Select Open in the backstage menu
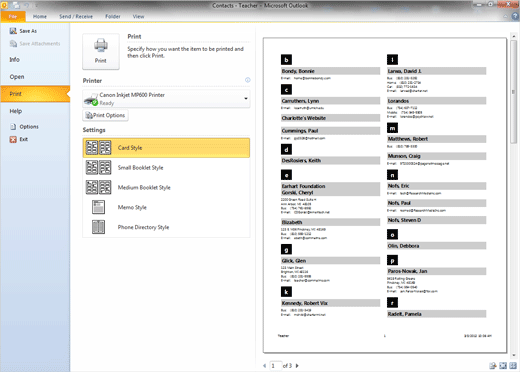 coord(17,77)
